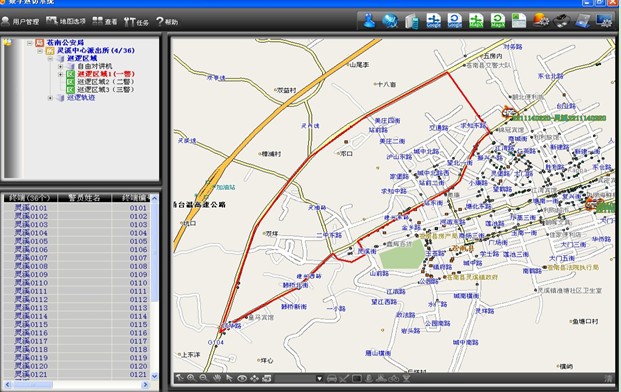This screenshot has height=392, width=621.
Task: Click the terminal list scroll down arrow
Action: click(x=154, y=376)
